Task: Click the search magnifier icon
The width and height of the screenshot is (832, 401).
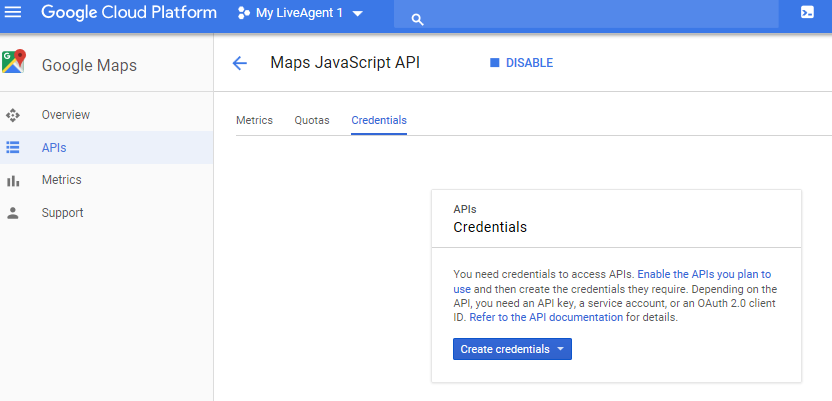Action: [x=418, y=20]
